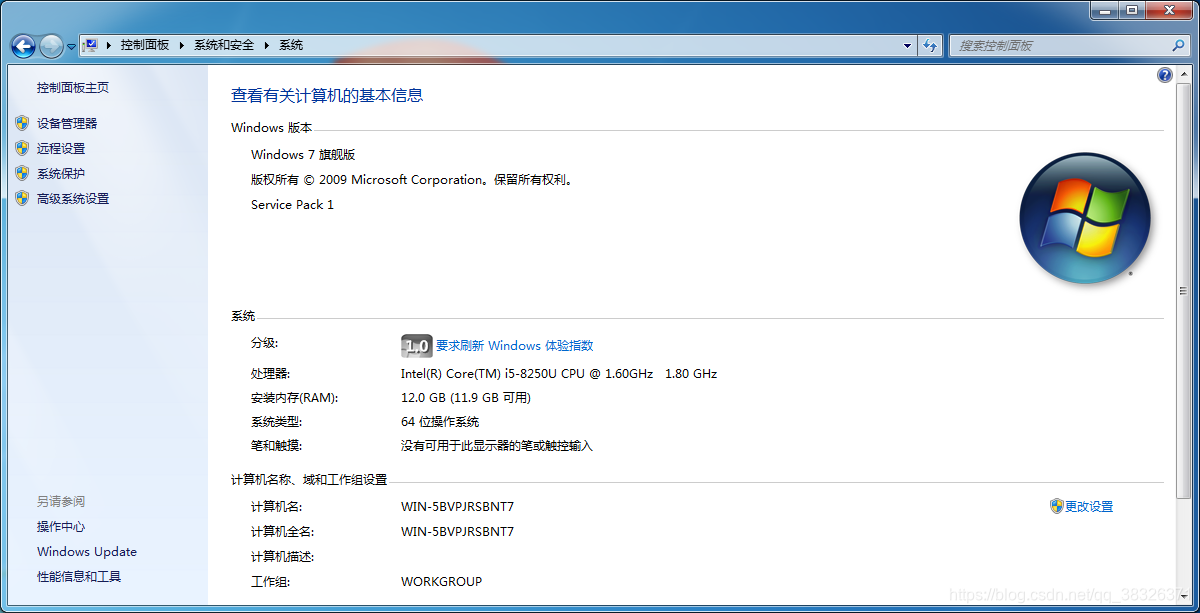Open 远程设置 from the sidebar
1200x613 pixels.
coord(61,148)
